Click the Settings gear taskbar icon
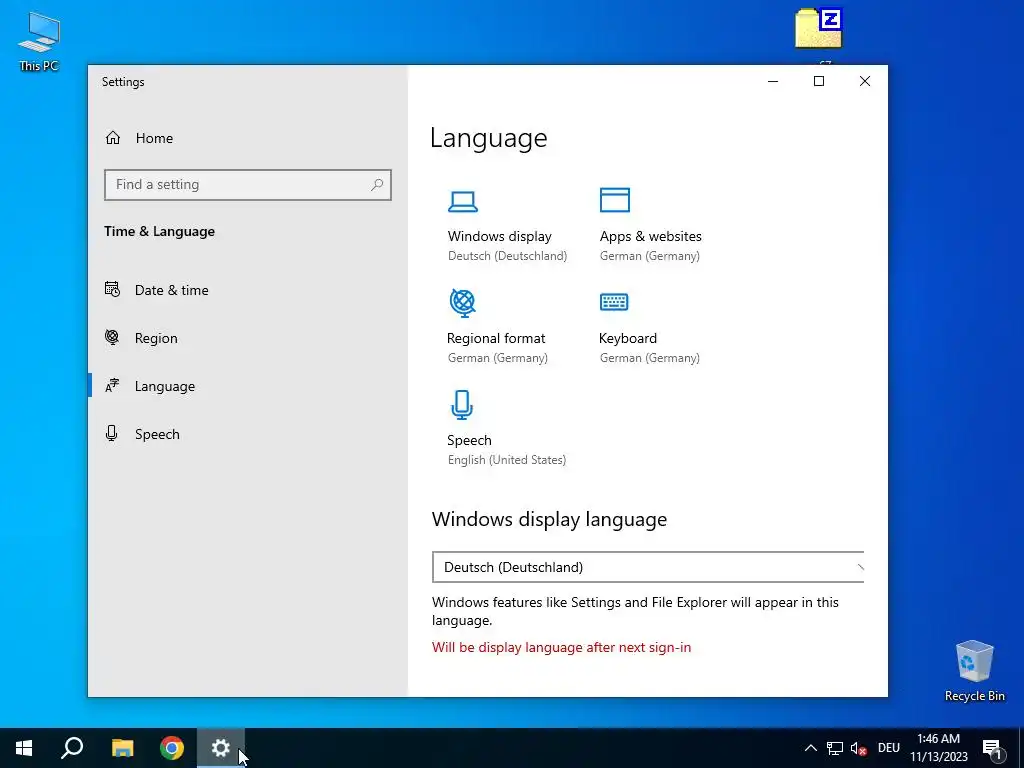 [221, 748]
